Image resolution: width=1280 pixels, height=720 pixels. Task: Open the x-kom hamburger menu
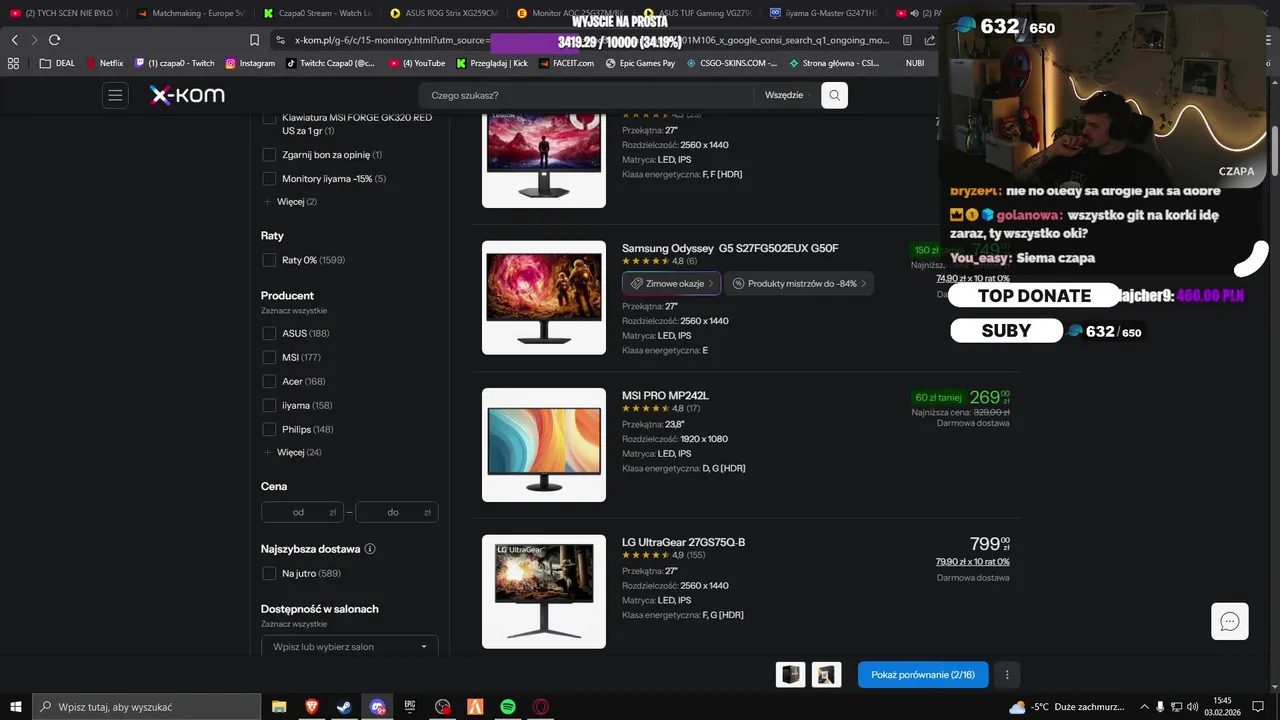coord(115,95)
